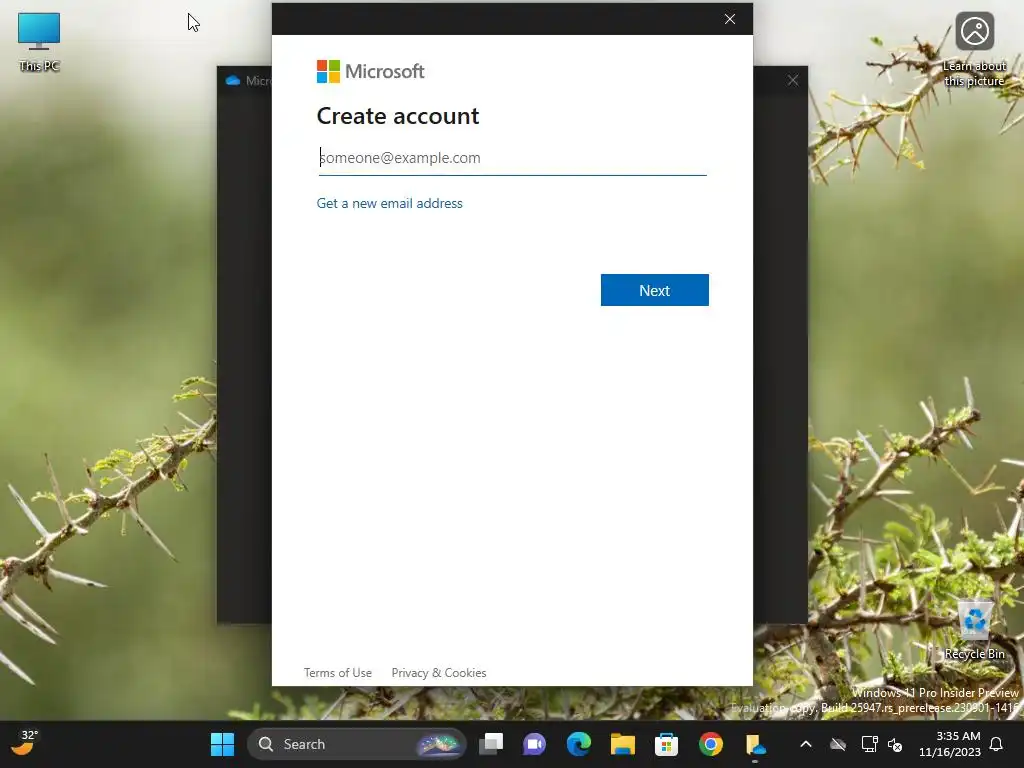The height and width of the screenshot is (768, 1024).
Task: Click the OneDrive setup taskbar icon
Action: tap(755, 744)
